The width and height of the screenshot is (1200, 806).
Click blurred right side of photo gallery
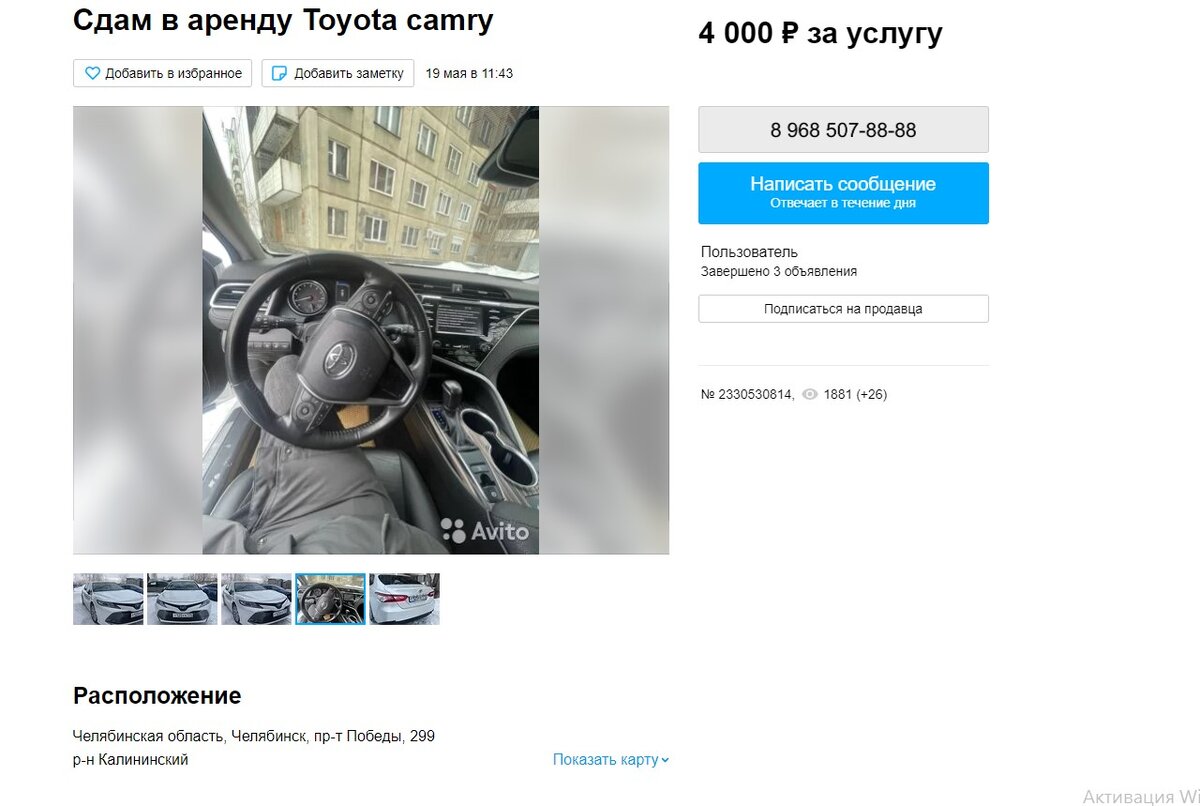(604, 330)
